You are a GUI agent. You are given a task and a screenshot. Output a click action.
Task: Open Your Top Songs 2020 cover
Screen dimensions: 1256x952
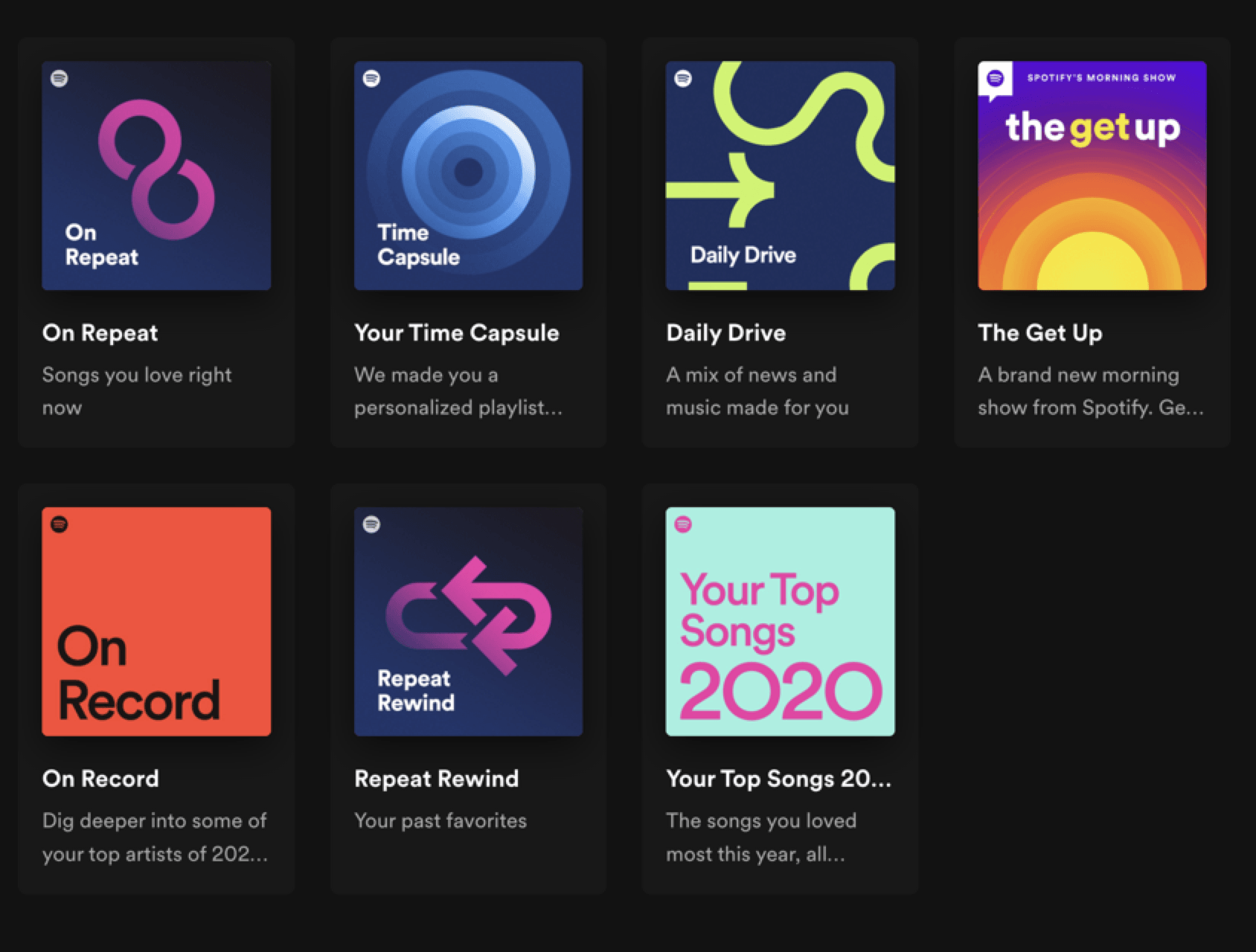(x=780, y=622)
